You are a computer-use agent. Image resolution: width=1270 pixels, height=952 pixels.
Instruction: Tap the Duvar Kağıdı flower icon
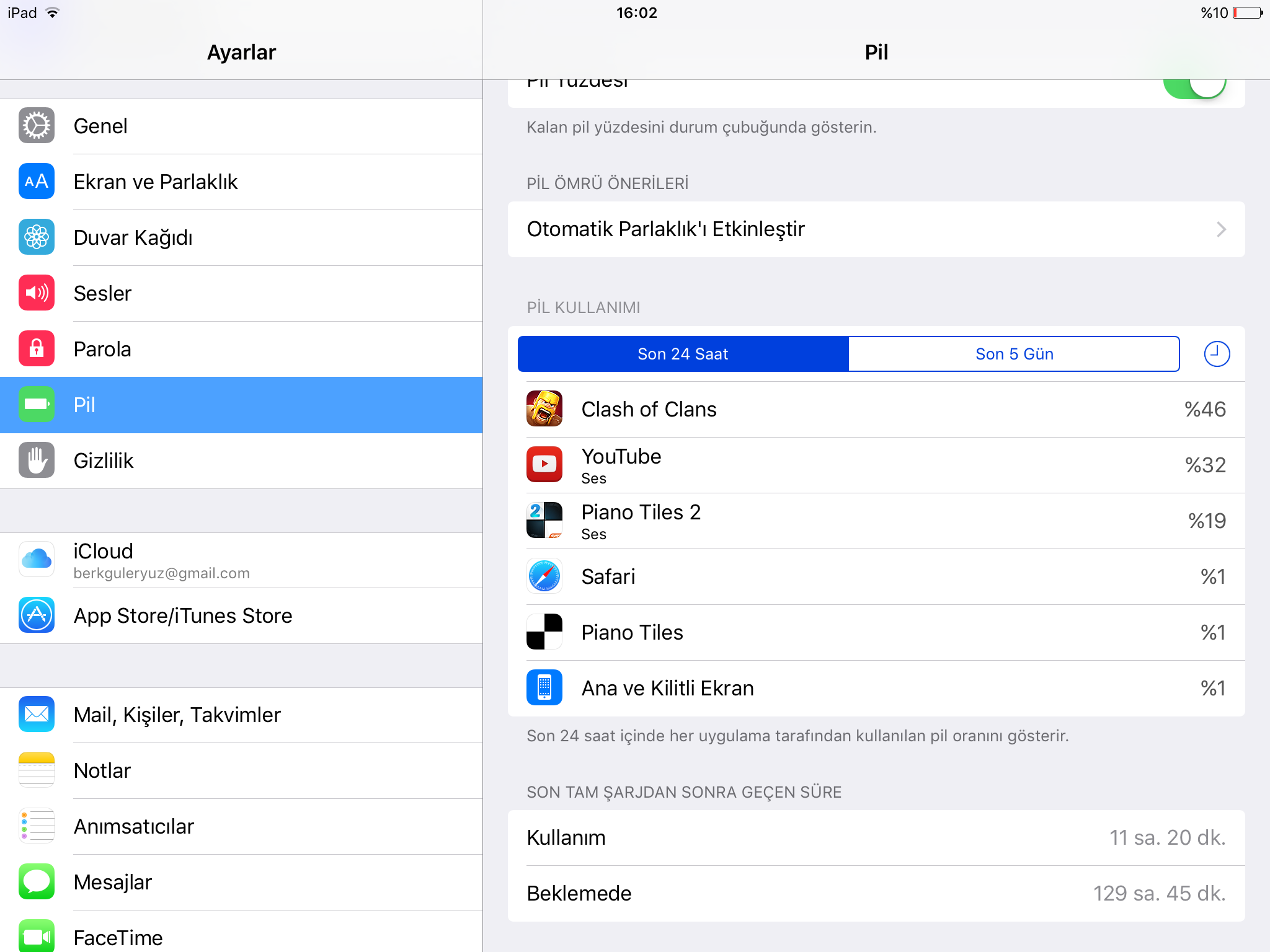(x=37, y=237)
